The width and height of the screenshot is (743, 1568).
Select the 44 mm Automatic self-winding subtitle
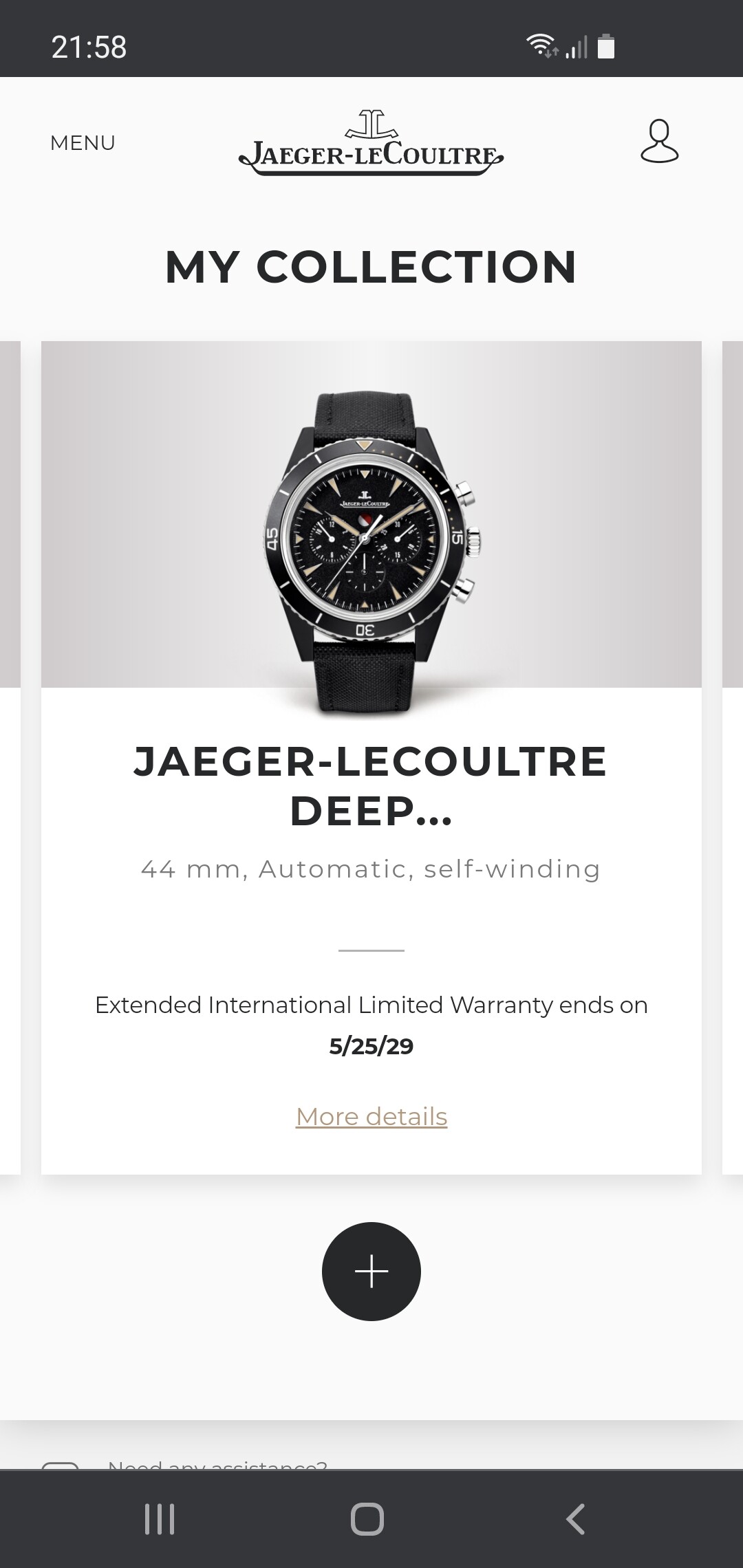point(371,869)
